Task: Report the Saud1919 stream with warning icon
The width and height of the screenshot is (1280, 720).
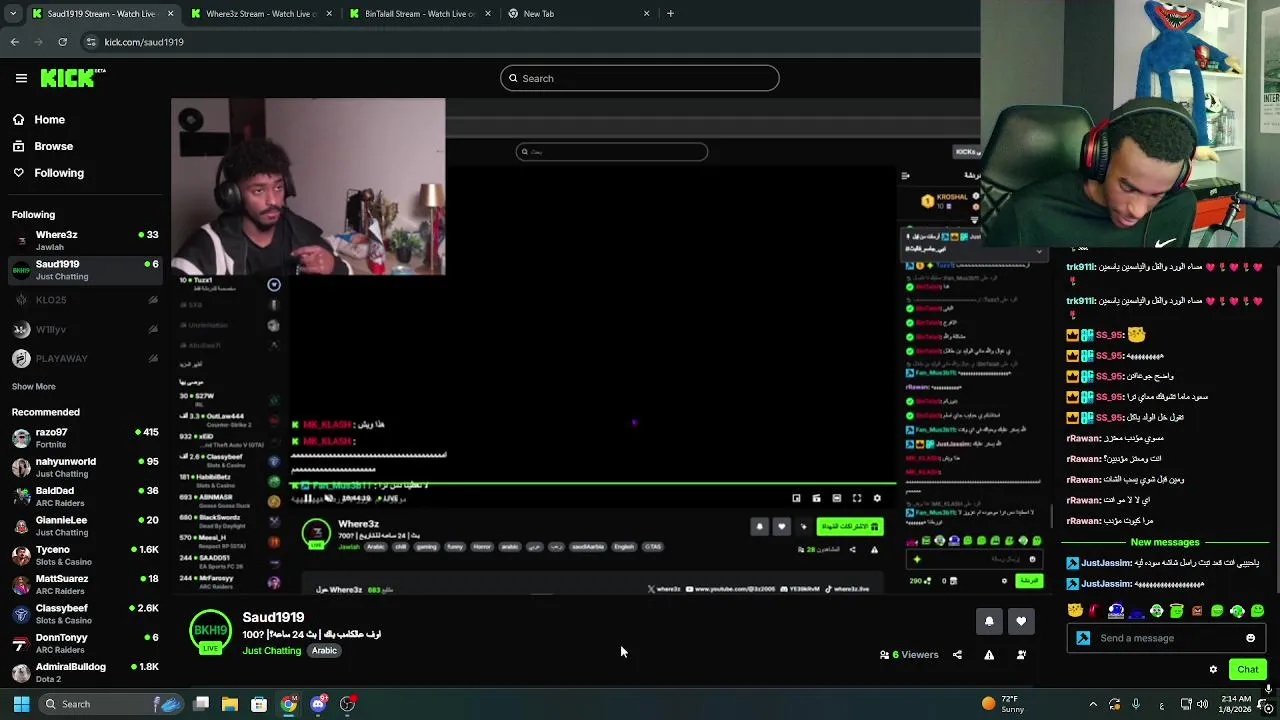Action: [989, 655]
